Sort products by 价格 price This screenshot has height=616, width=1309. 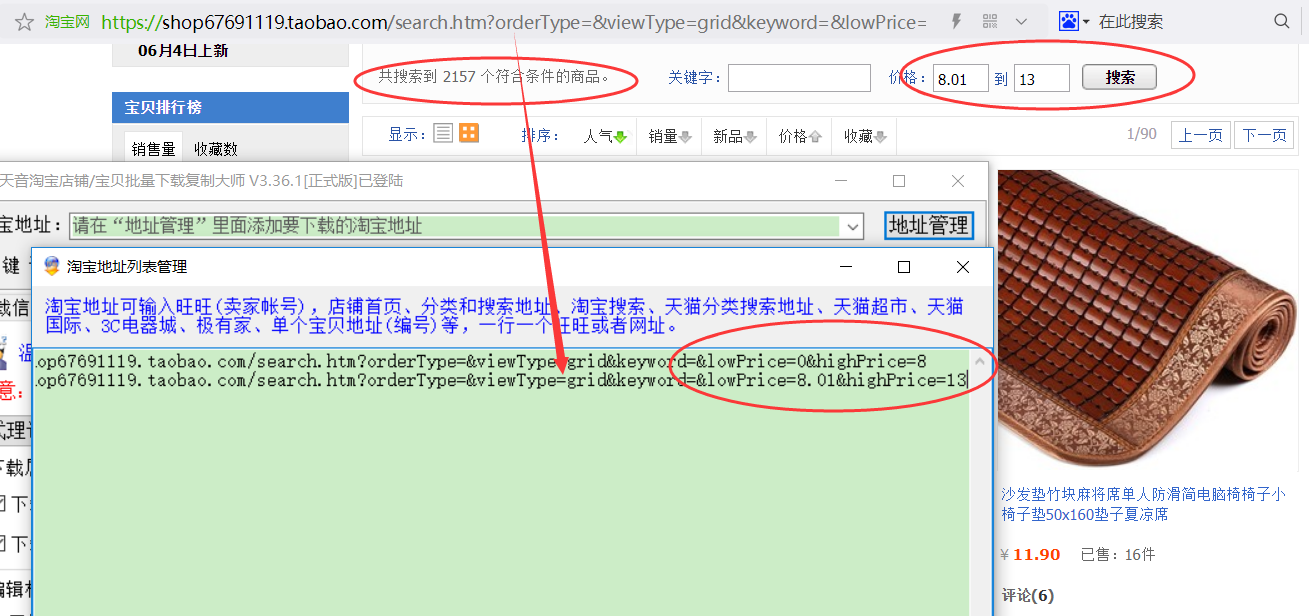[800, 136]
